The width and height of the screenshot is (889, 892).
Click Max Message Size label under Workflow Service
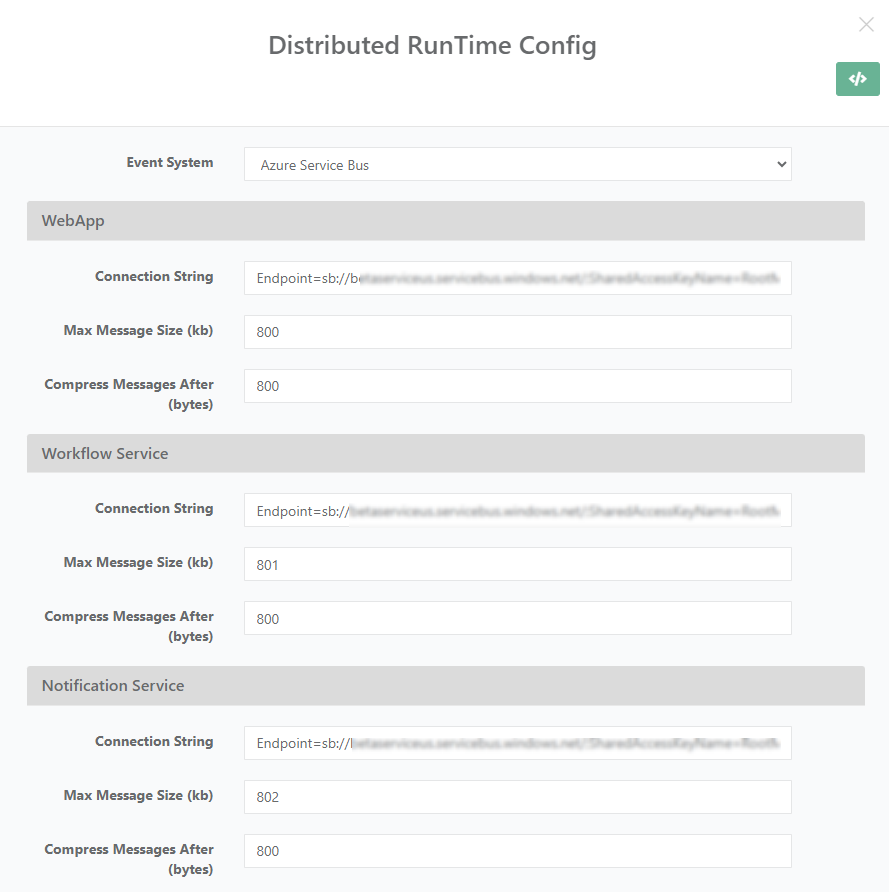138,562
